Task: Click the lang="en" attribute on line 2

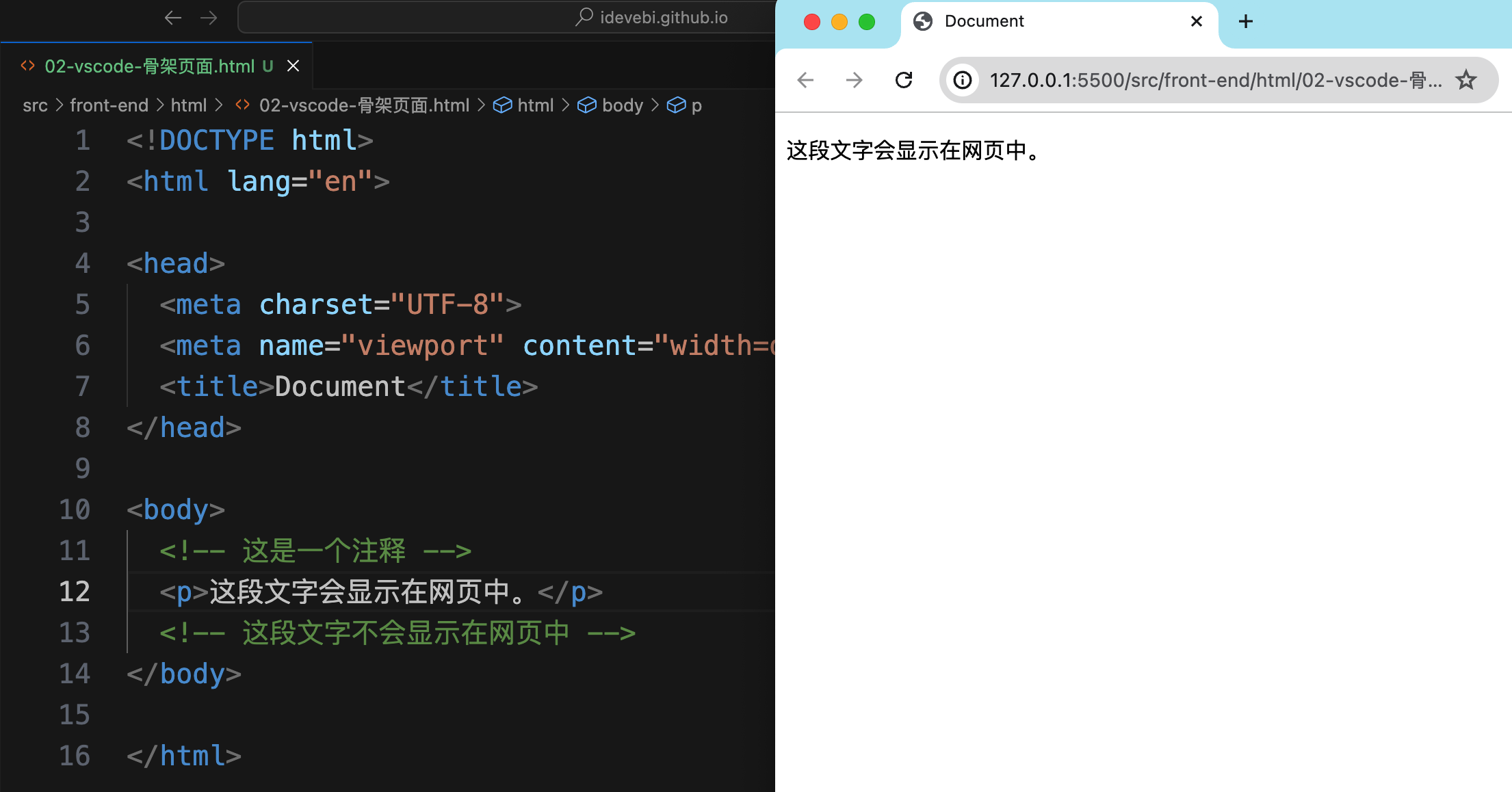Action: point(300,182)
